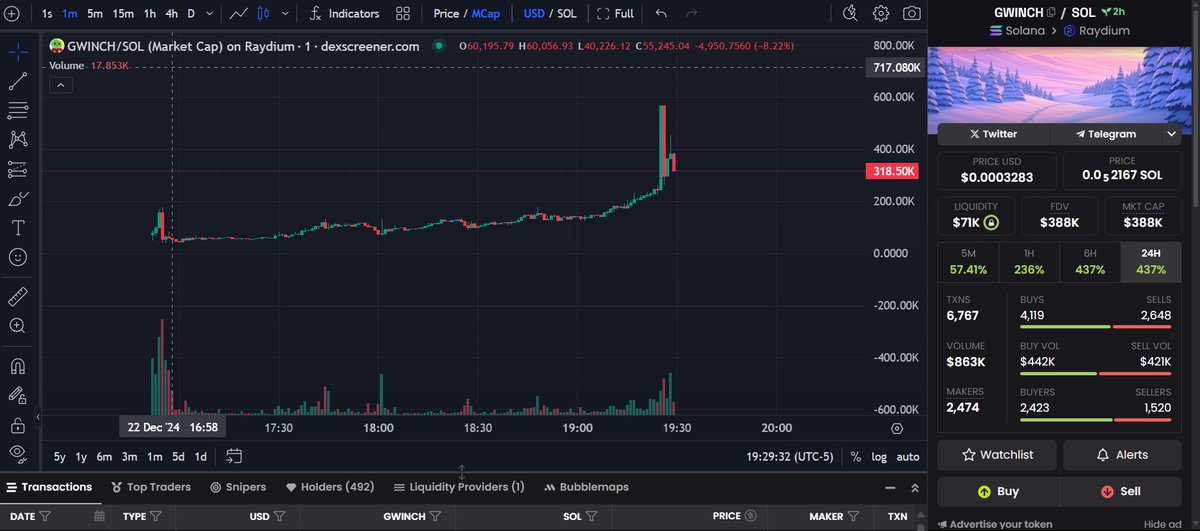1200x531 pixels.
Task: Add token to Watchlist
Action: click(x=998, y=454)
